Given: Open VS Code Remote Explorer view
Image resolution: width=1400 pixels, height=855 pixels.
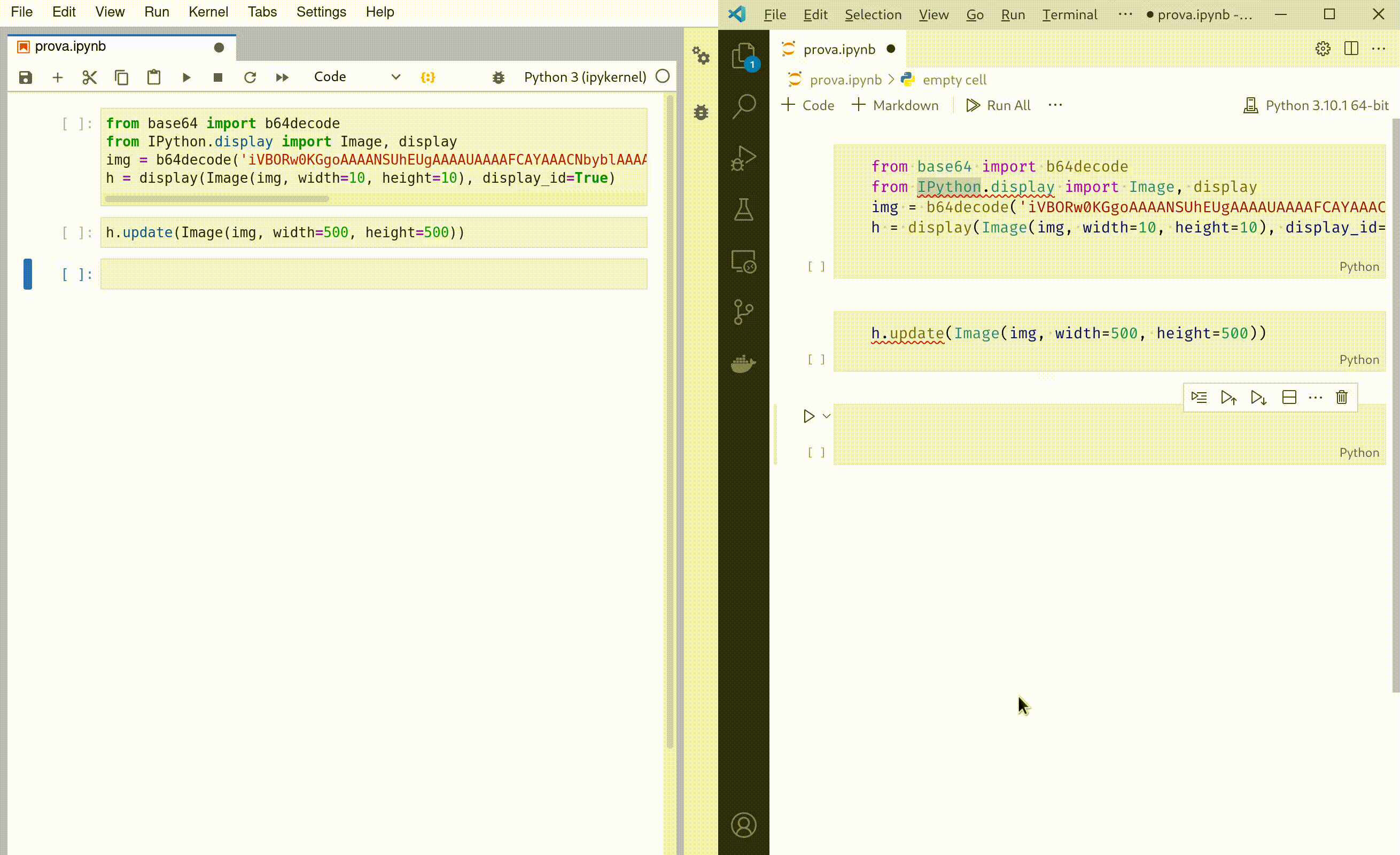Looking at the screenshot, I should click(x=744, y=261).
